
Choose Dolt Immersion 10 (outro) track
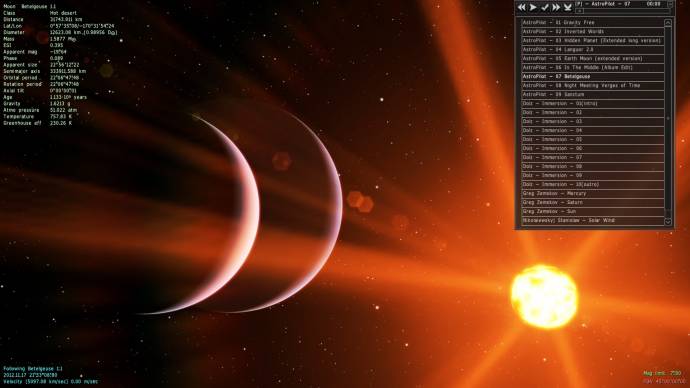pos(592,184)
